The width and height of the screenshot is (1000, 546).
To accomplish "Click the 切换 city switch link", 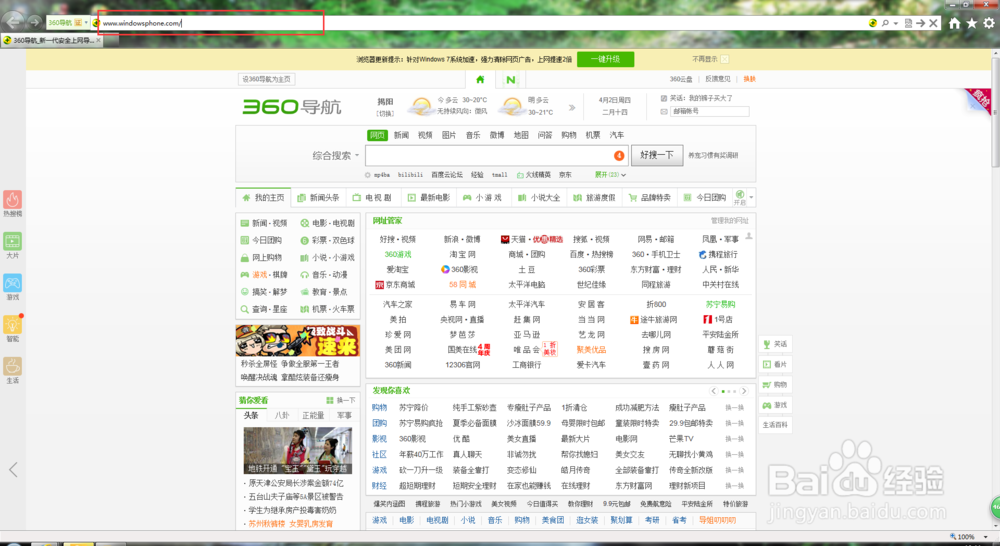I will pyautogui.click(x=385, y=114).
